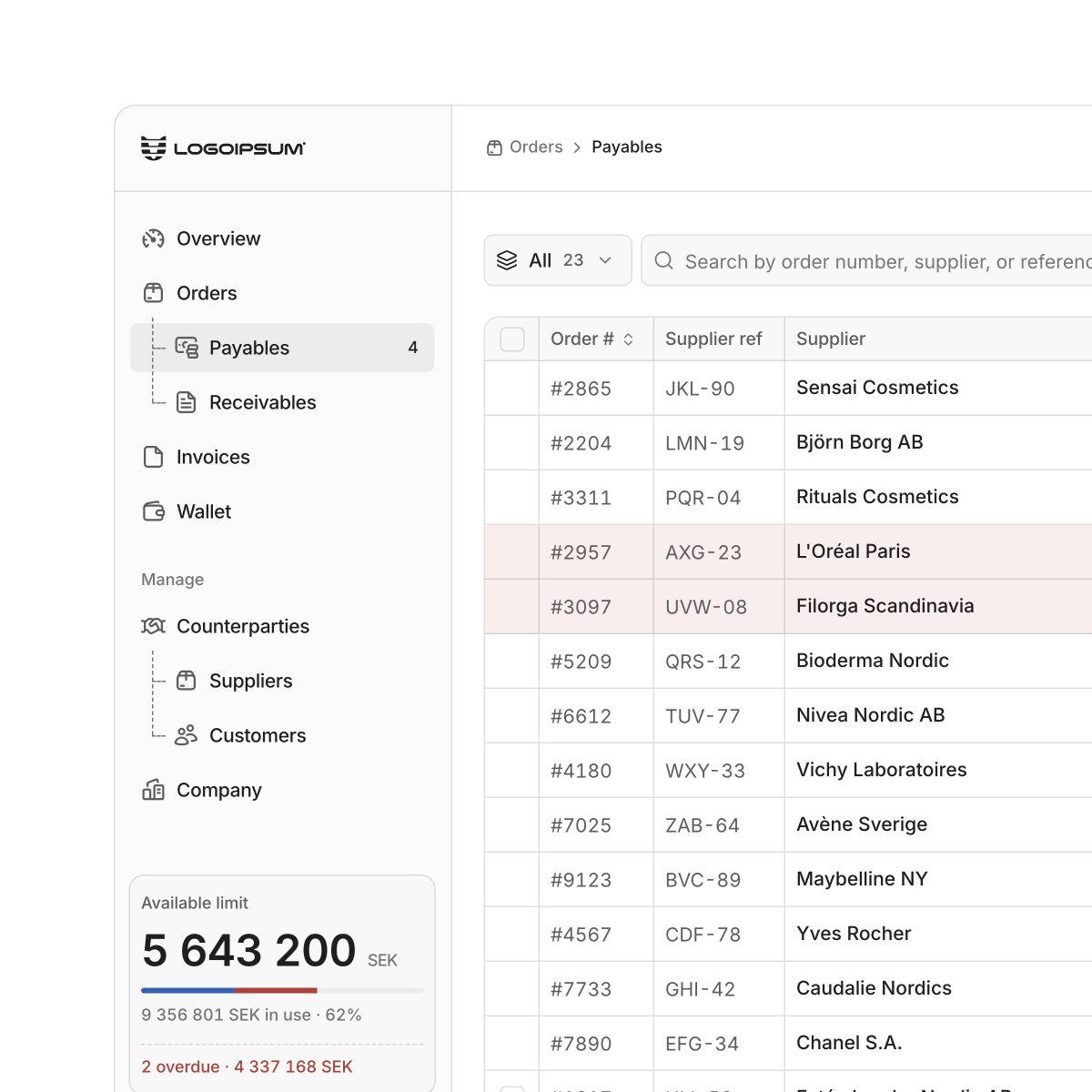Toggle the select-all checkbox in table header
1092x1092 pixels.
click(512, 339)
